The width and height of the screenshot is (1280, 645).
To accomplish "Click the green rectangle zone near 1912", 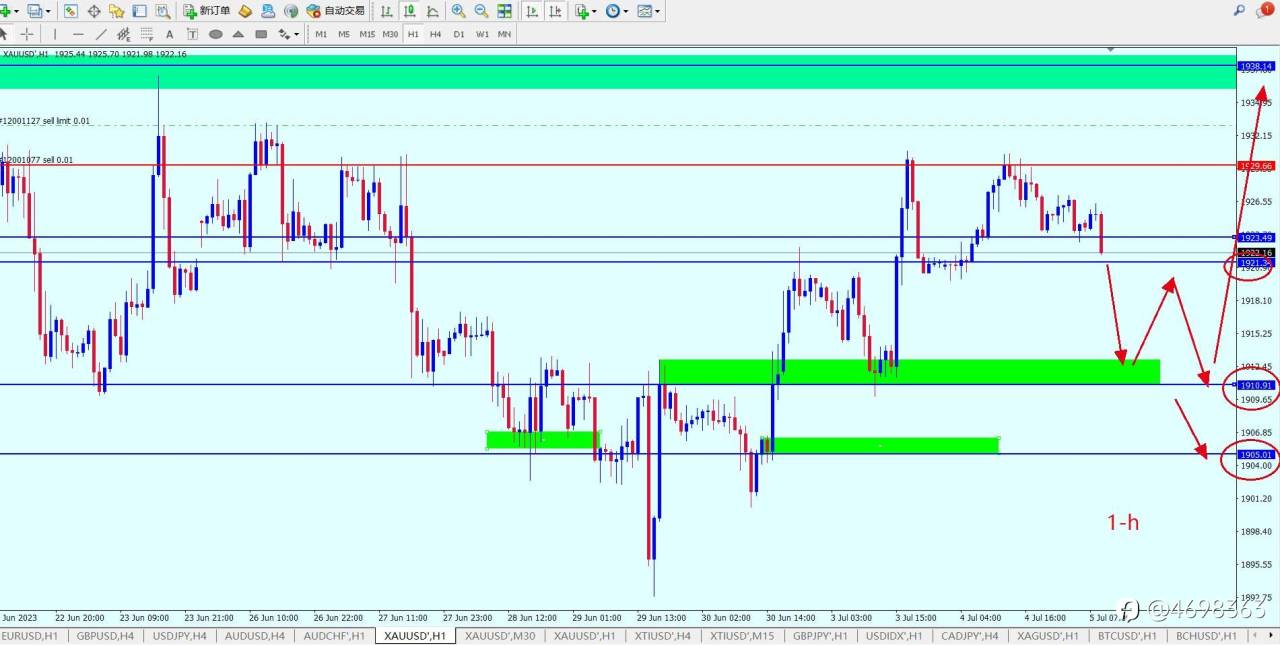I will click(x=909, y=371).
